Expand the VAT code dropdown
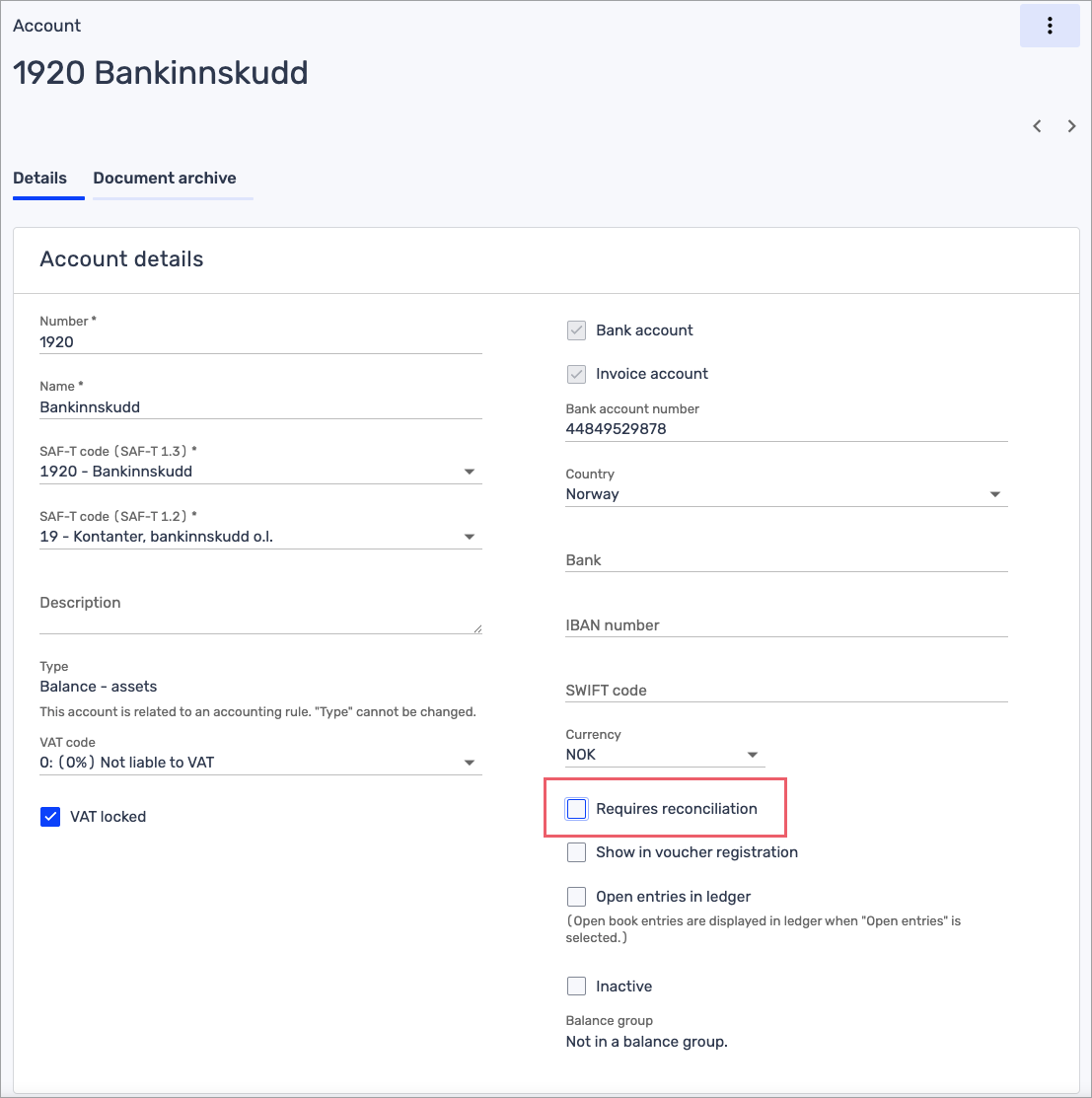 click(x=260, y=763)
